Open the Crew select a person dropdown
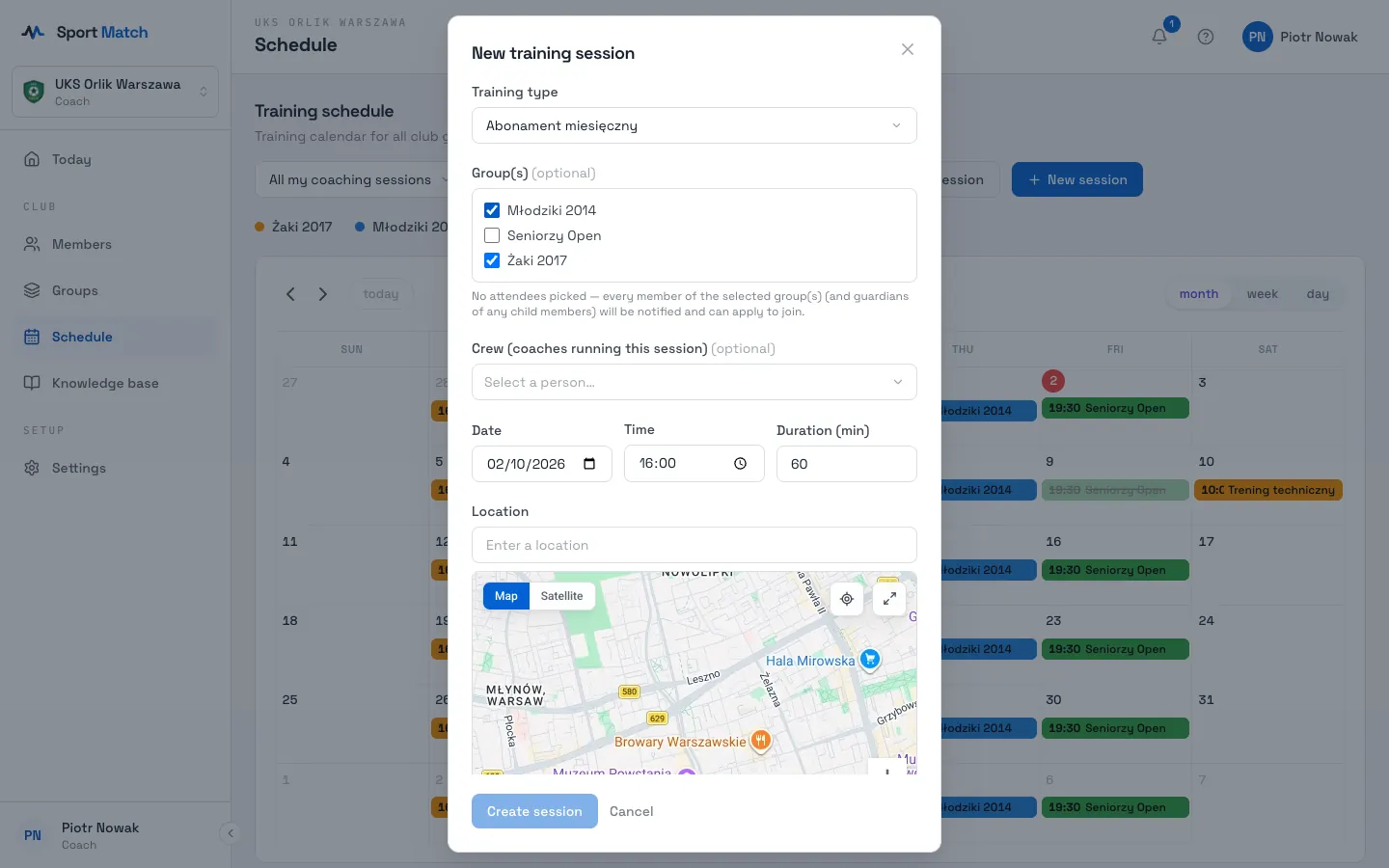 click(694, 382)
